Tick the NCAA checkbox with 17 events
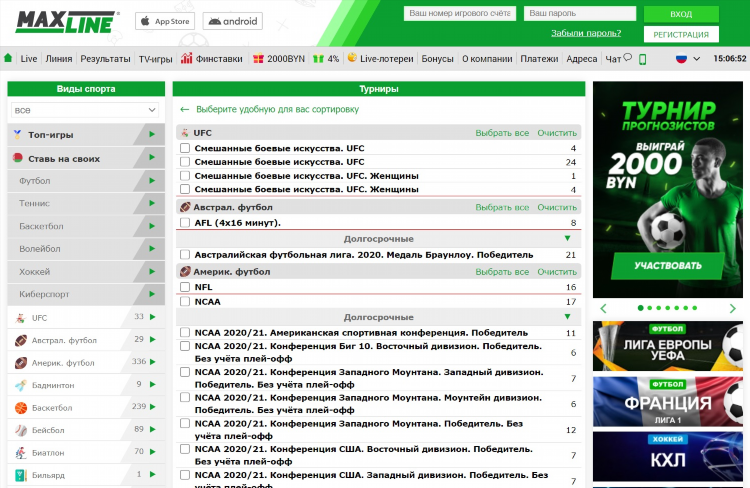Screen dimensions: 750x488 185,301
